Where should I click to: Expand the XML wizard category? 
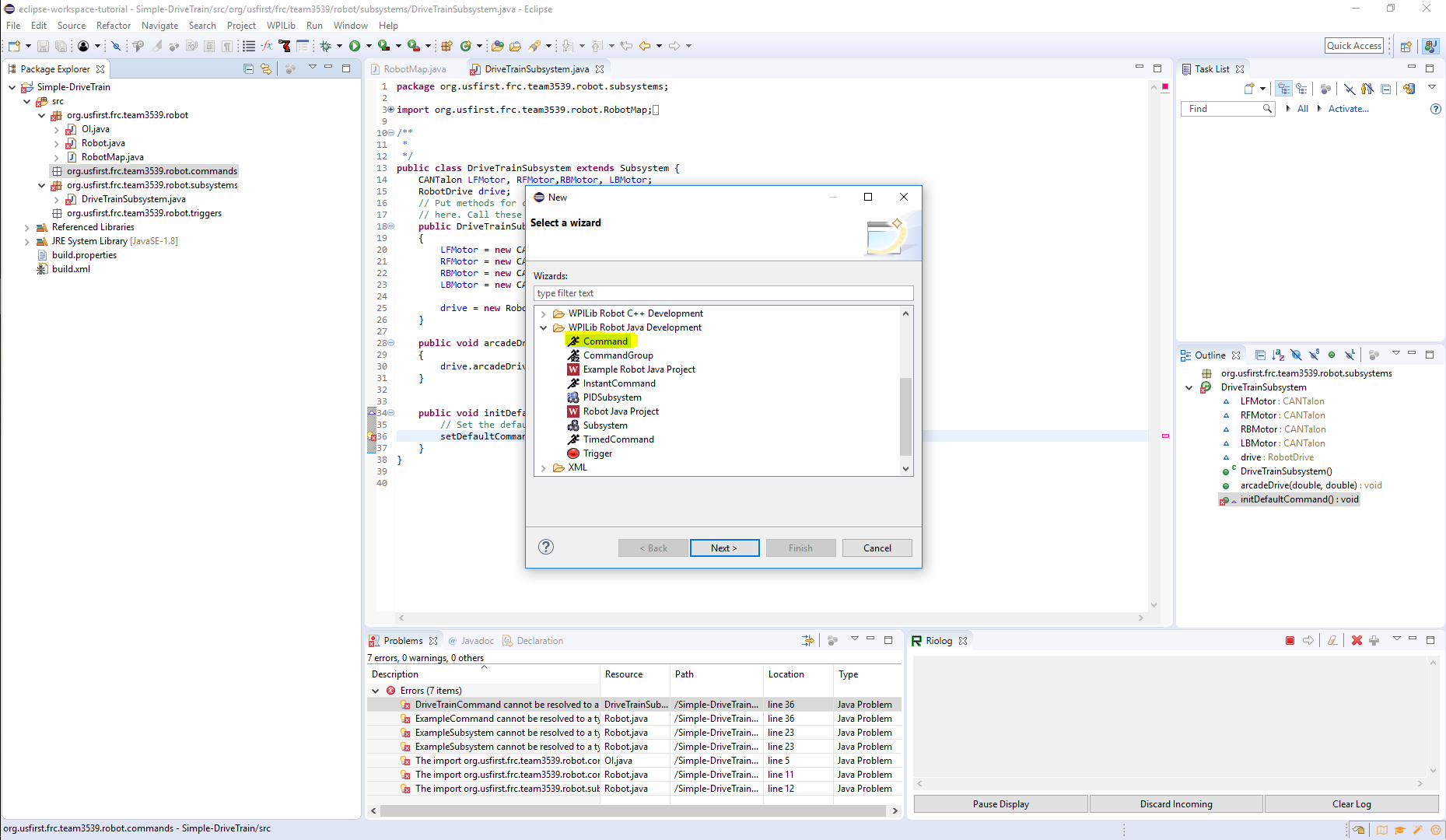544,467
